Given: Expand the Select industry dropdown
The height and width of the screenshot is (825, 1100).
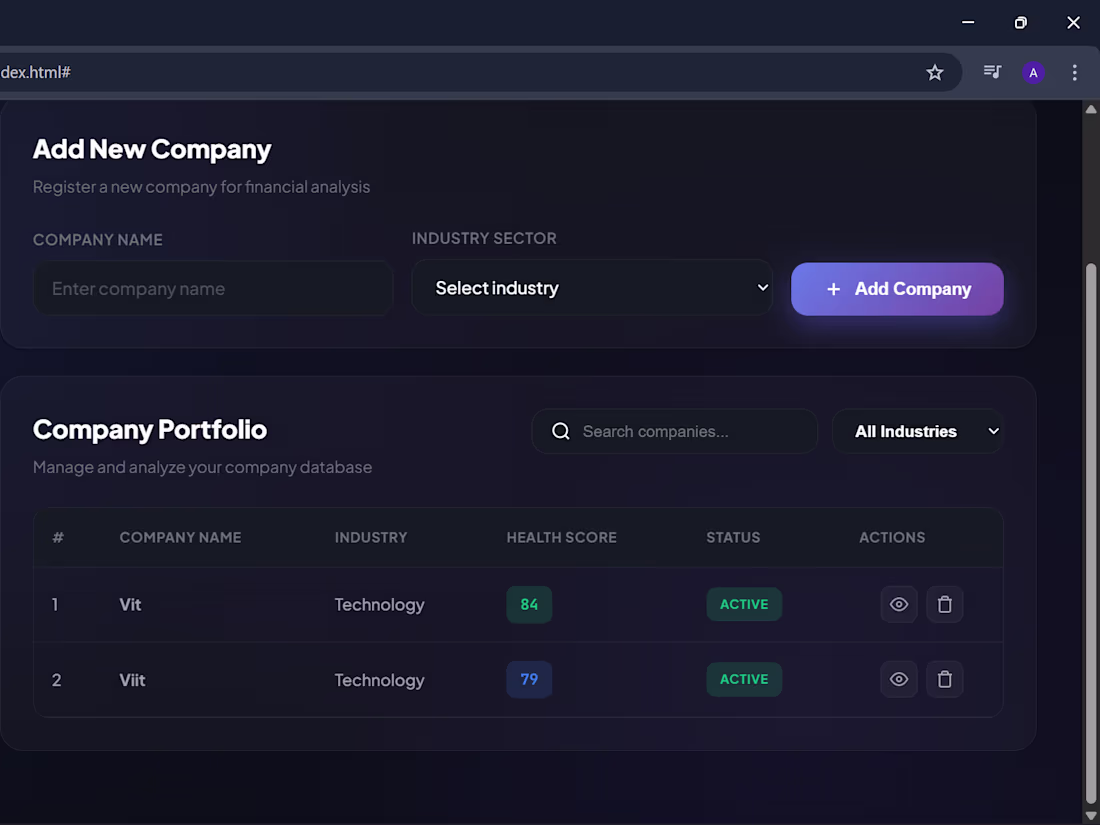Looking at the screenshot, I should (592, 288).
